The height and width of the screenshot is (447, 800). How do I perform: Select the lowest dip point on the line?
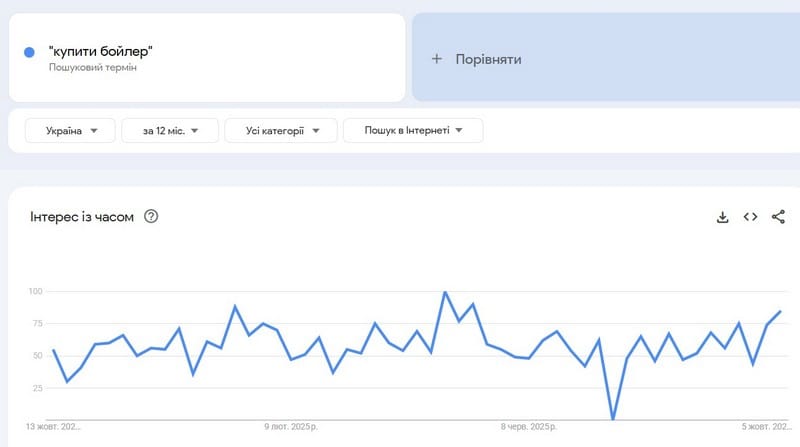613,418
